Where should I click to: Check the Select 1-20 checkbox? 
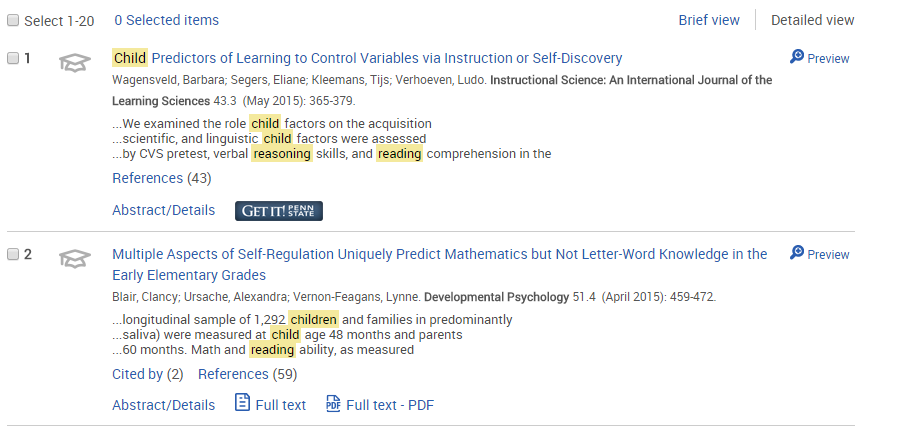point(13,21)
